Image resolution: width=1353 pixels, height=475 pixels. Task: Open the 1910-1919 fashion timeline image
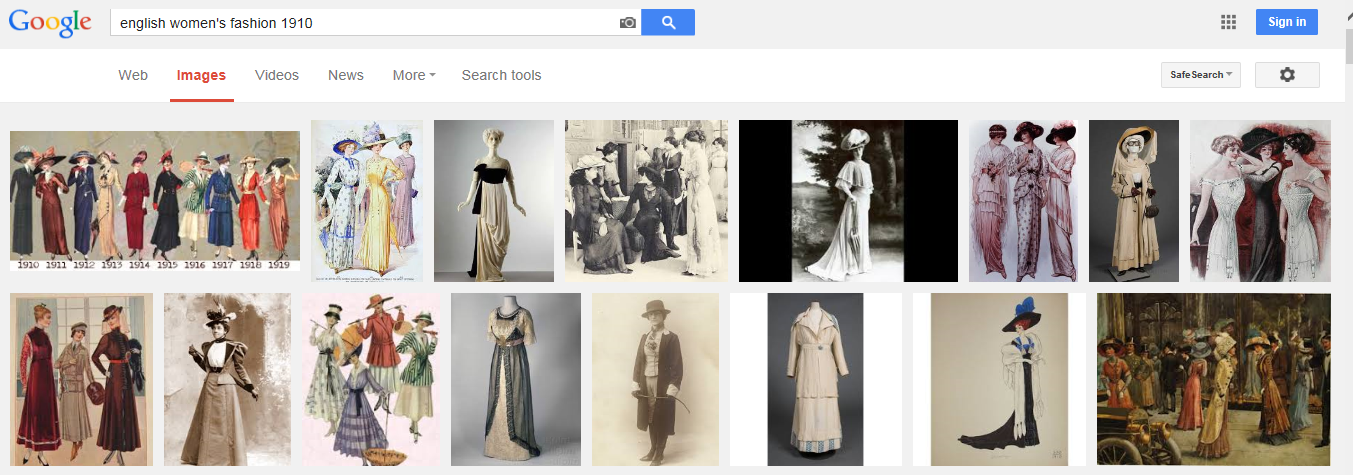[x=155, y=201]
